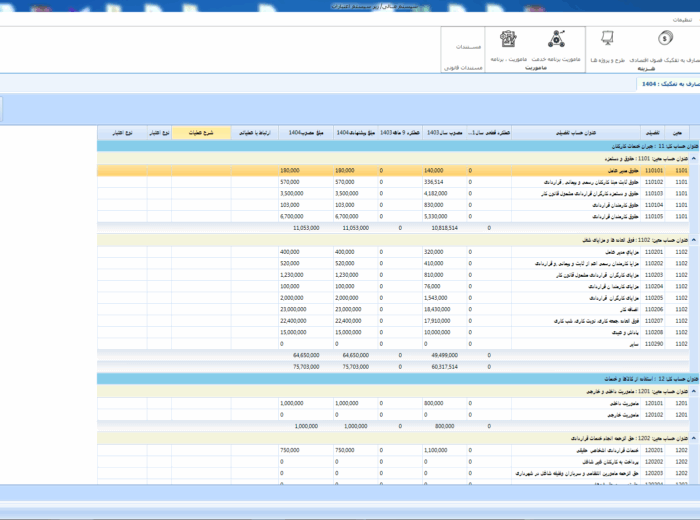Collapse the معین 1201 ماموریت داخلی و خارجی group
The height and width of the screenshot is (520, 700).
point(694,391)
